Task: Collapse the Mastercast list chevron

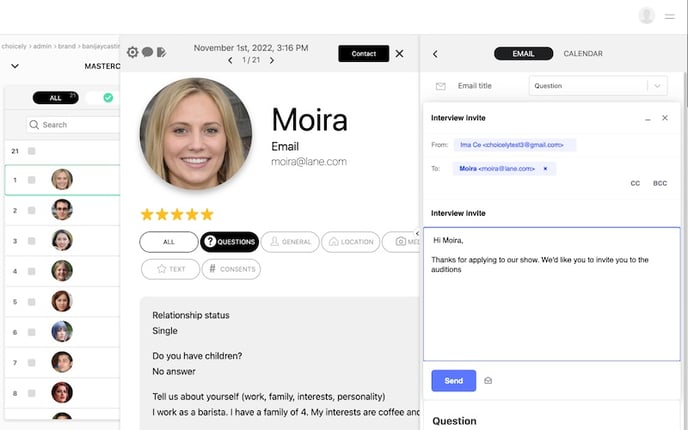Action: pyautogui.click(x=15, y=66)
